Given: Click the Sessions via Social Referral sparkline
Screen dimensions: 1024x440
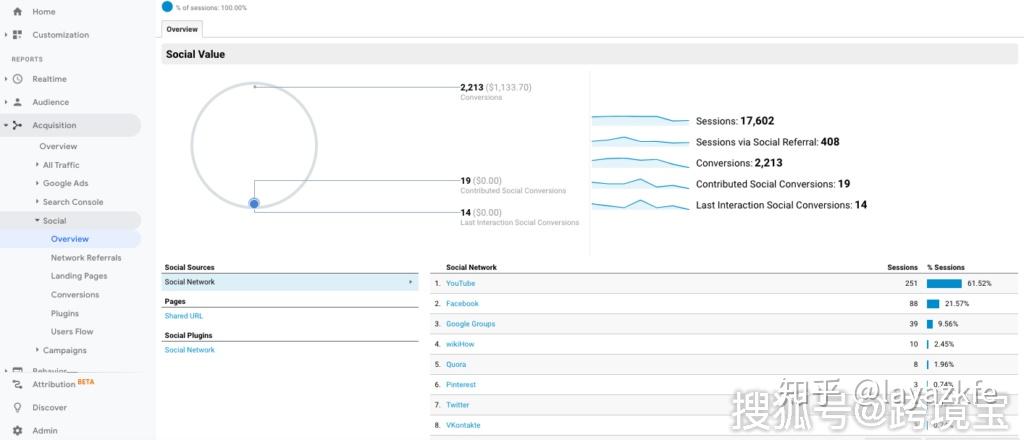Looking at the screenshot, I should pos(640,141).
